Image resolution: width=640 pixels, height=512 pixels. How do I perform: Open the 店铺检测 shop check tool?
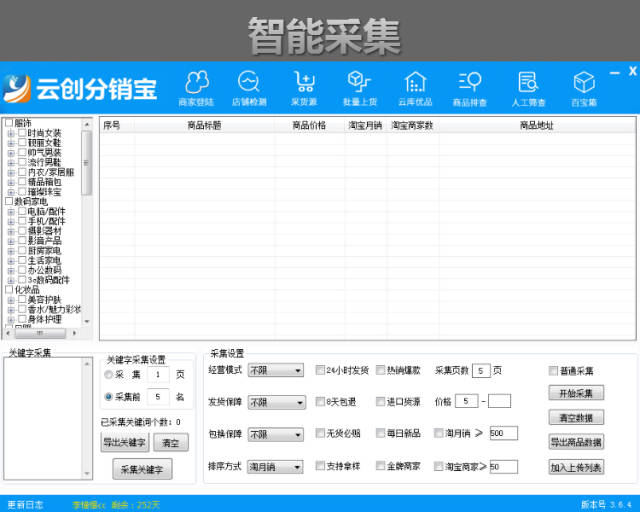click(x=249, y=88)
